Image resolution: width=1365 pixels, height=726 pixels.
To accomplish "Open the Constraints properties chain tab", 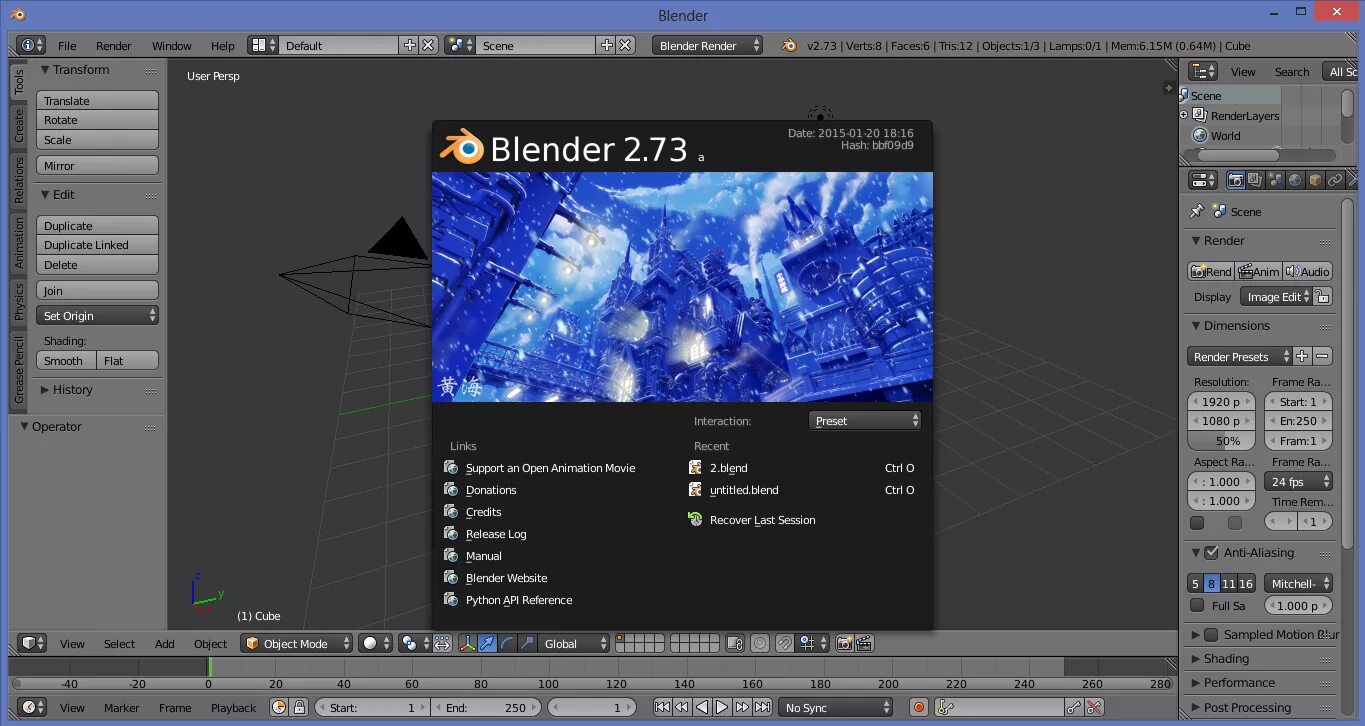I will [1335, 180].
